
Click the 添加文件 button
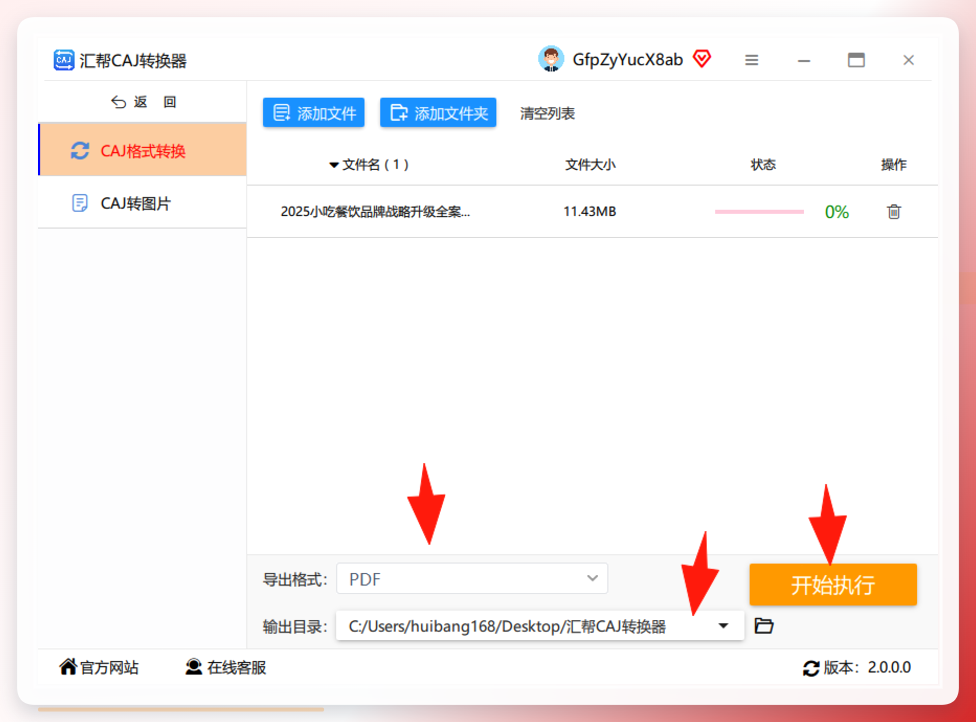[x=314, y=113]
